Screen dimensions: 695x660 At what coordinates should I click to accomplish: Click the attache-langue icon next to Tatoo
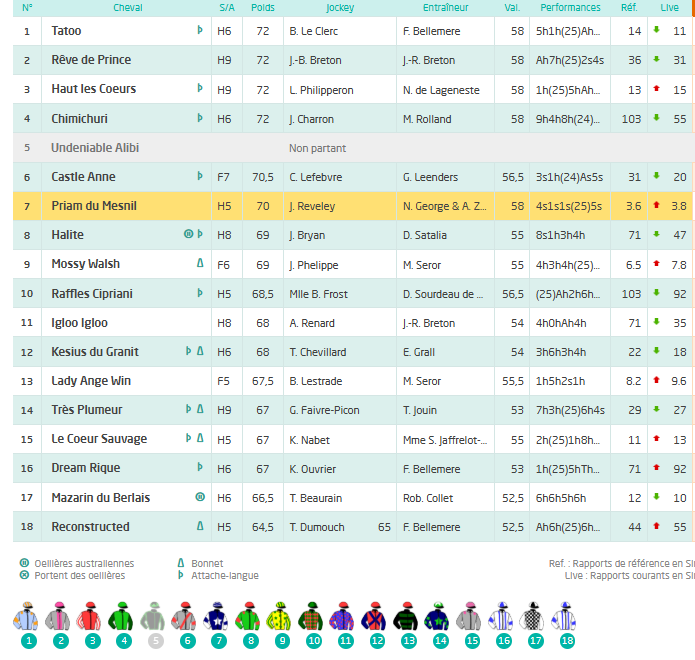click(x=200, y=31)
